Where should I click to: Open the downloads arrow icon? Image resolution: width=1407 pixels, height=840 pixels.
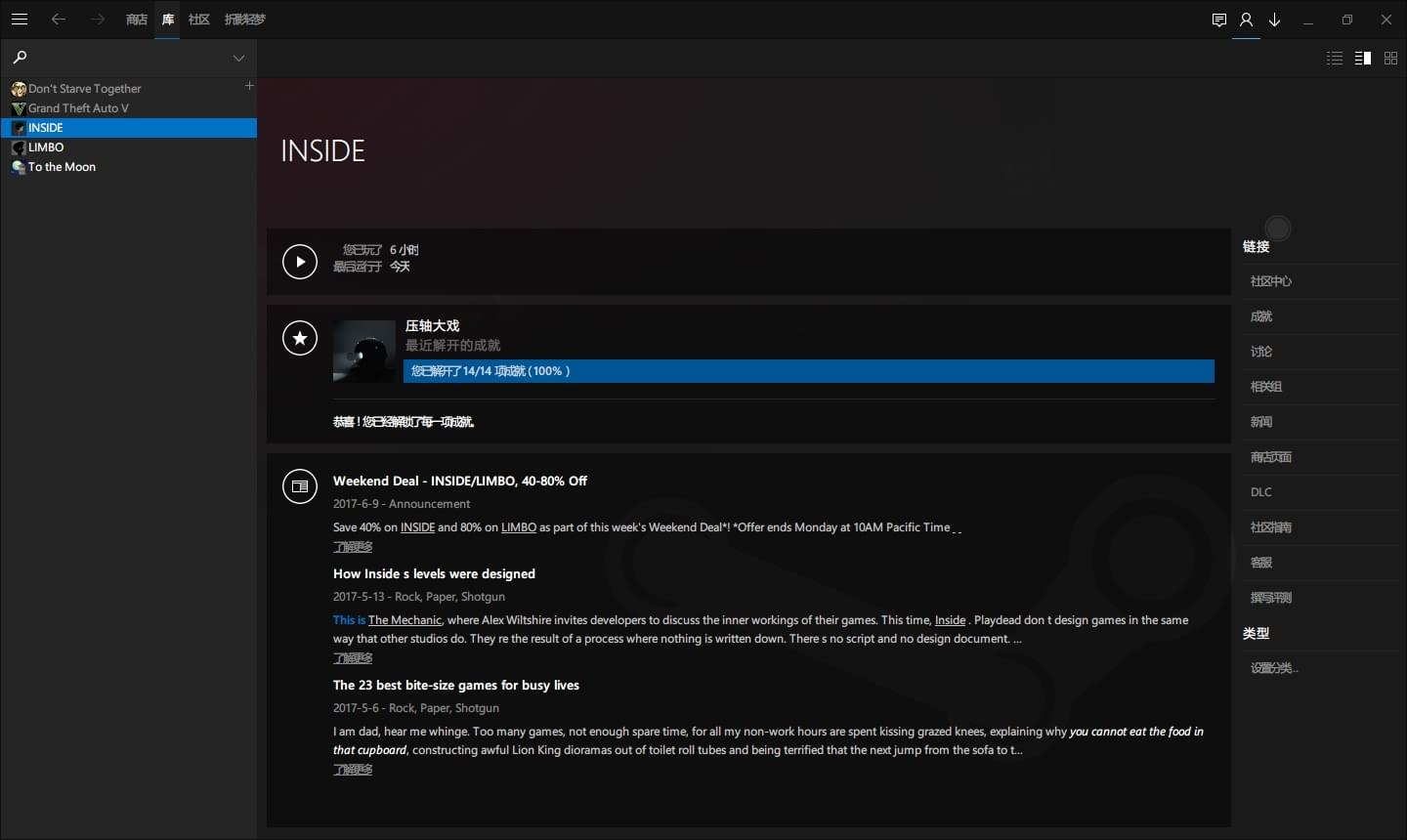(1274, 20)
